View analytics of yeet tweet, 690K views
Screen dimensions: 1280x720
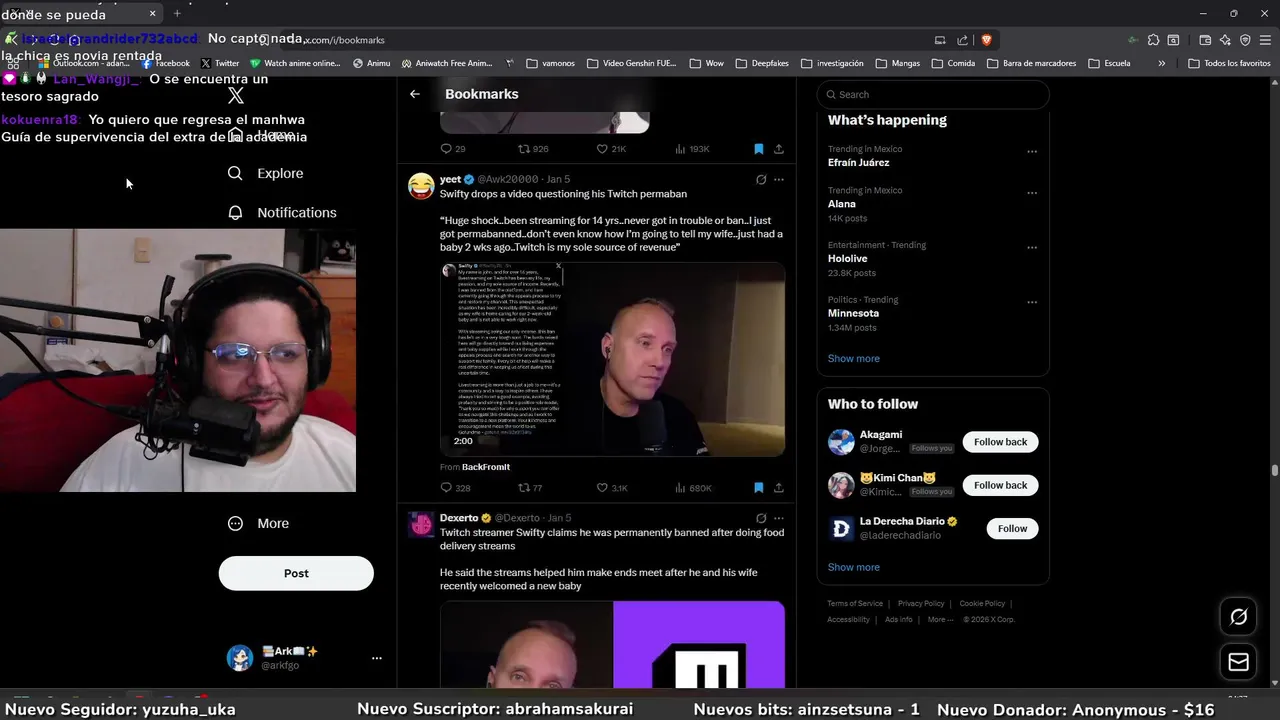[x=693, y=488]
